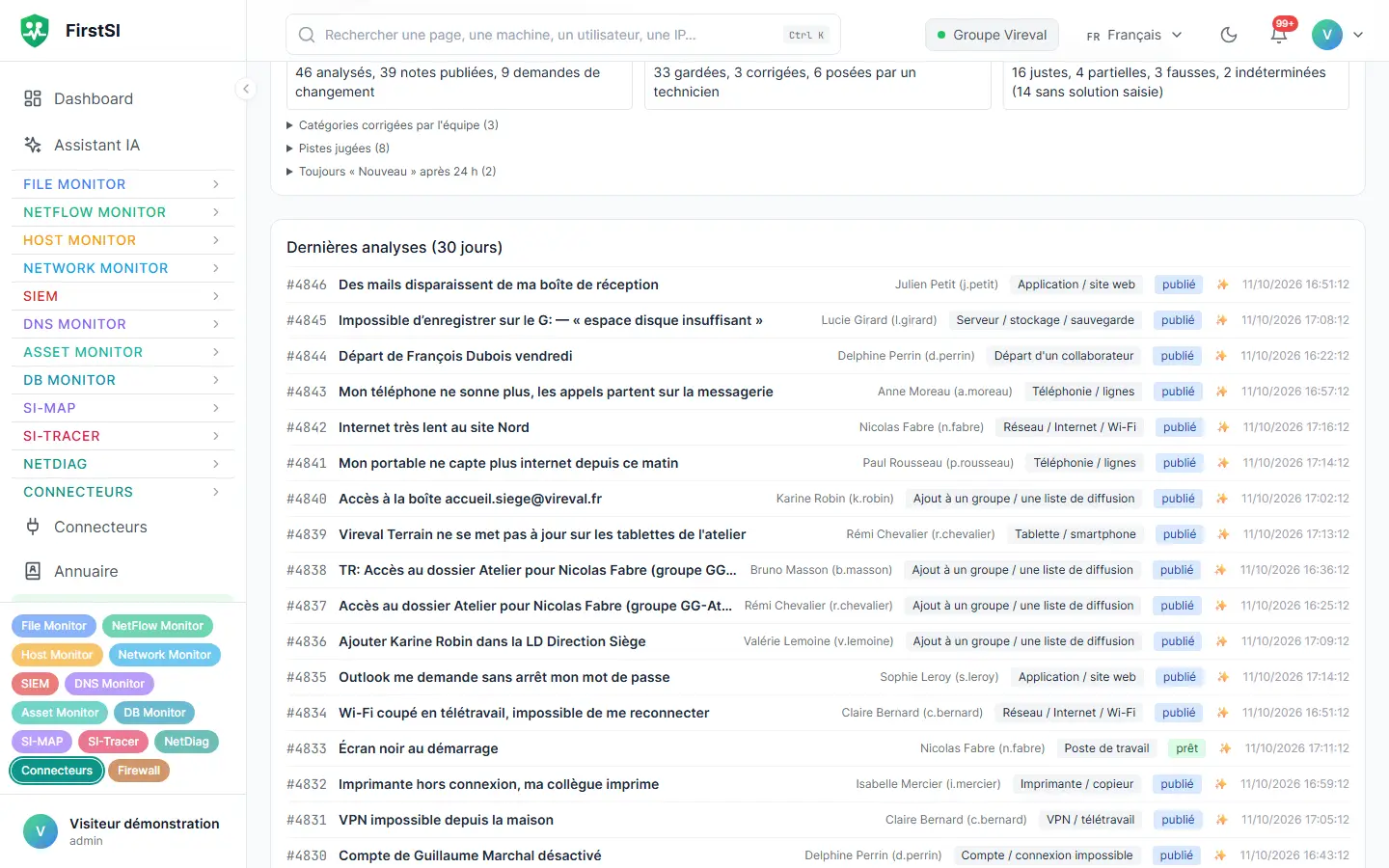Screen dimensions: 1389x868
Task: Collapse the sidebar with the arrow button
Action: coord(246,89)
